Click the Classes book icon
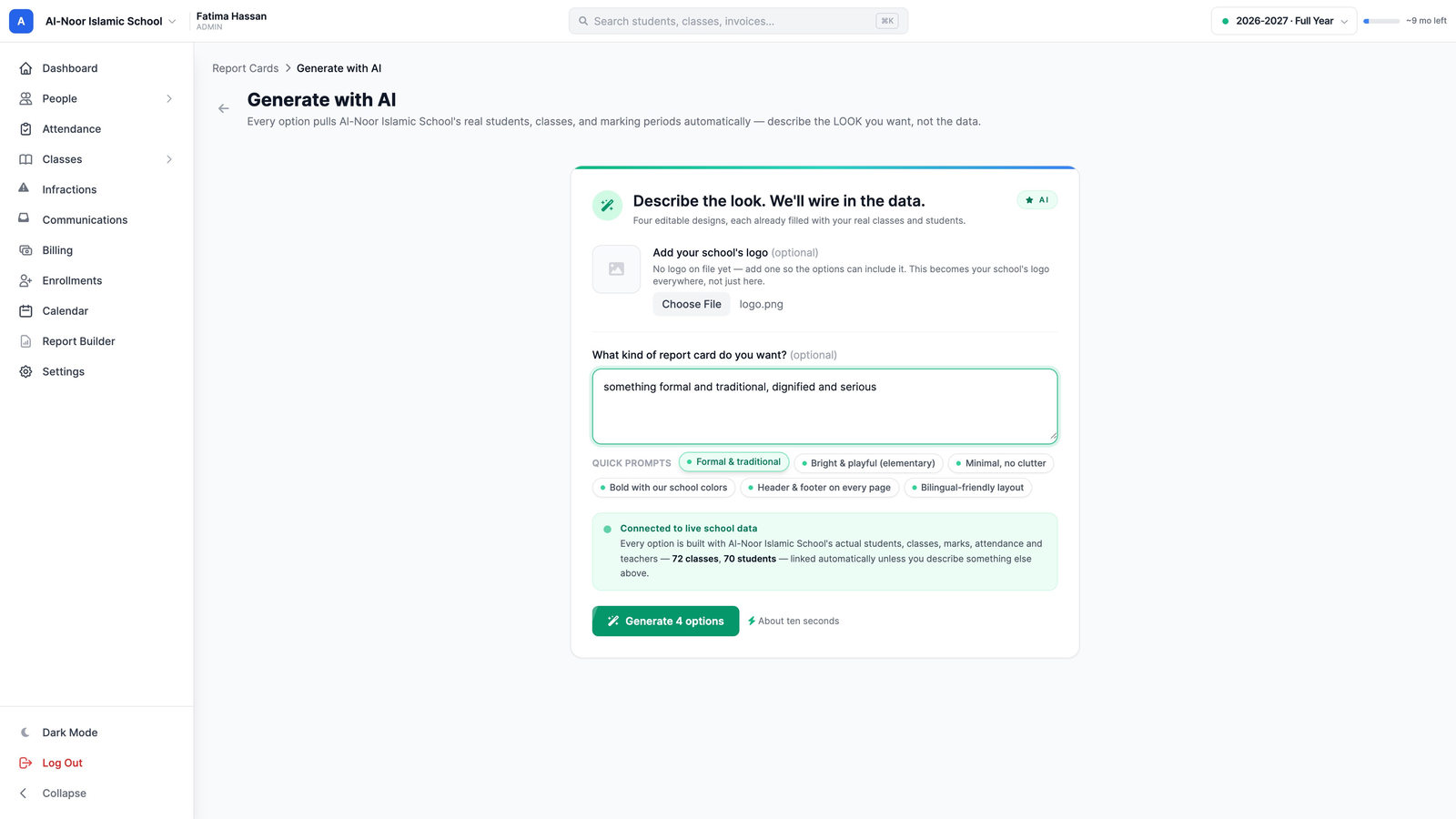This screenshot has height=819, width=1456. point(25,159)
